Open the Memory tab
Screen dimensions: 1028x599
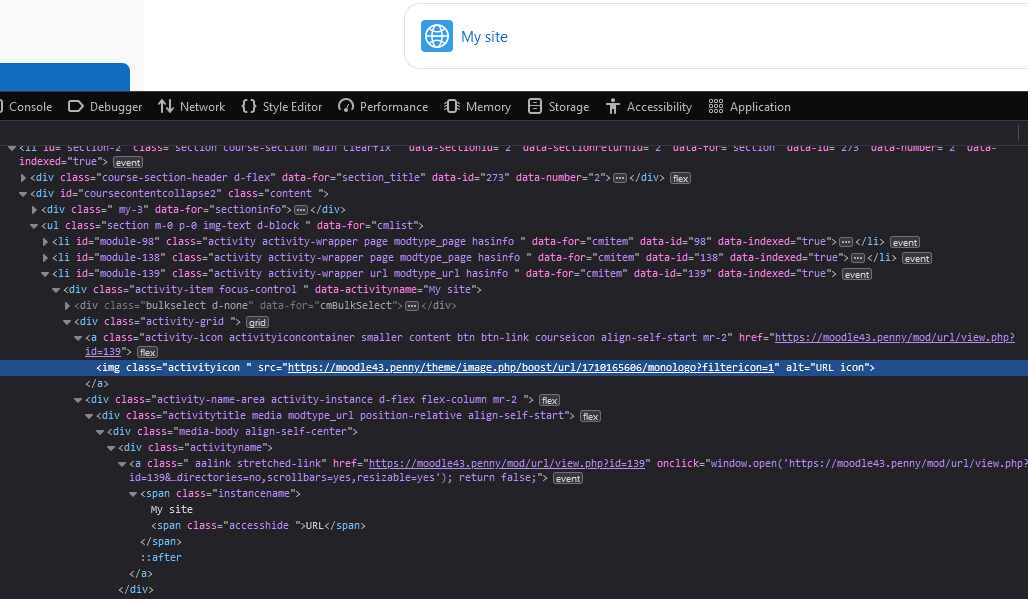[477, 107]
